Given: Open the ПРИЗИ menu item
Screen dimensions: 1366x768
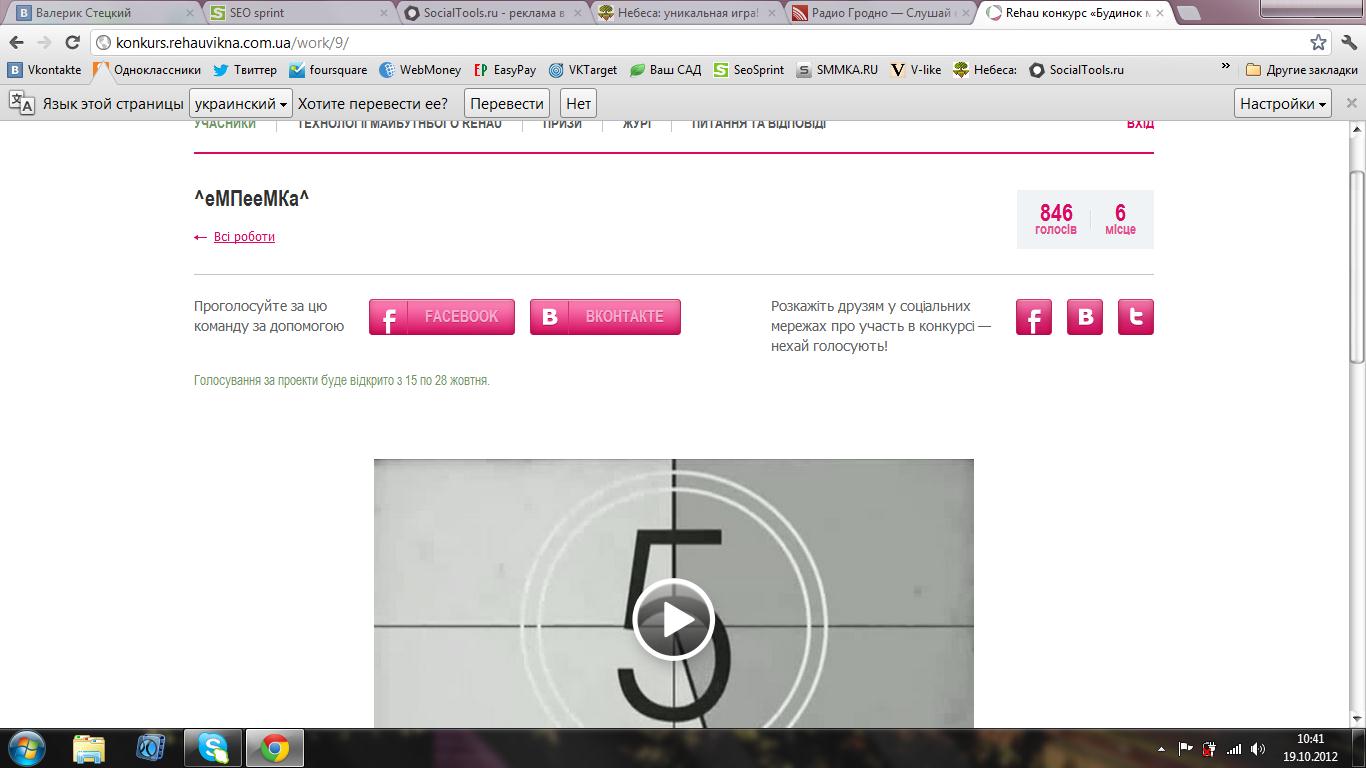Looking at the screenshot, I should [562, 124].
